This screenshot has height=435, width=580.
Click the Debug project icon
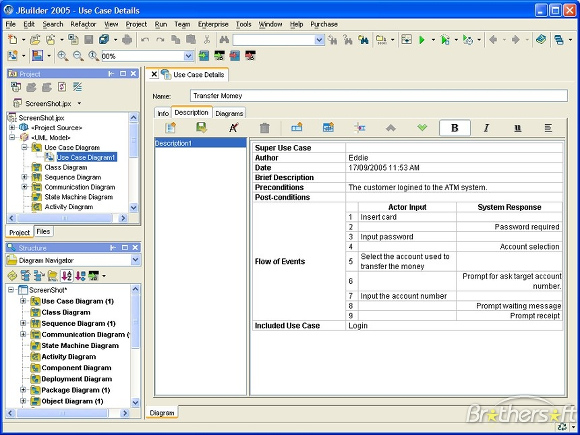click(x=445, y=40)
